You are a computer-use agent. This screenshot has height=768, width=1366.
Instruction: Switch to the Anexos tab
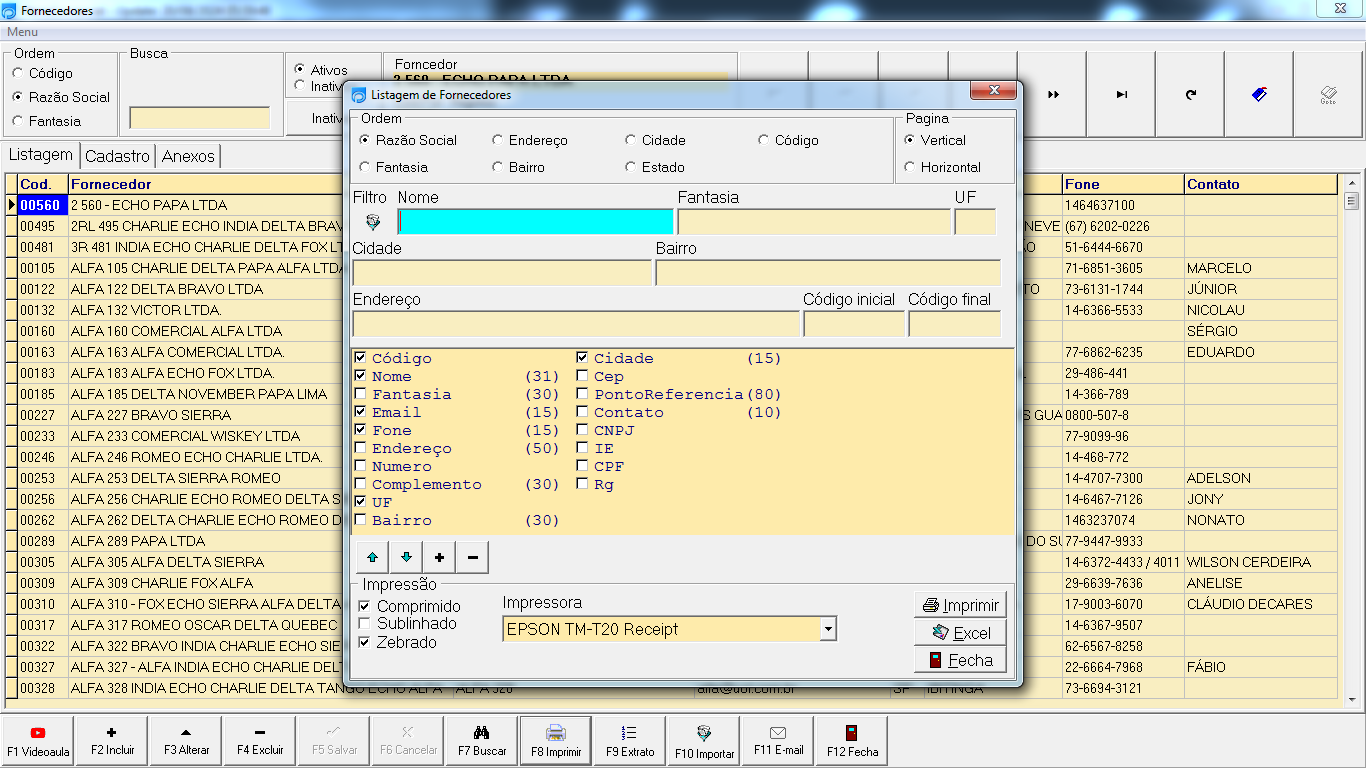pyautogui.click(x=188, y=156)
